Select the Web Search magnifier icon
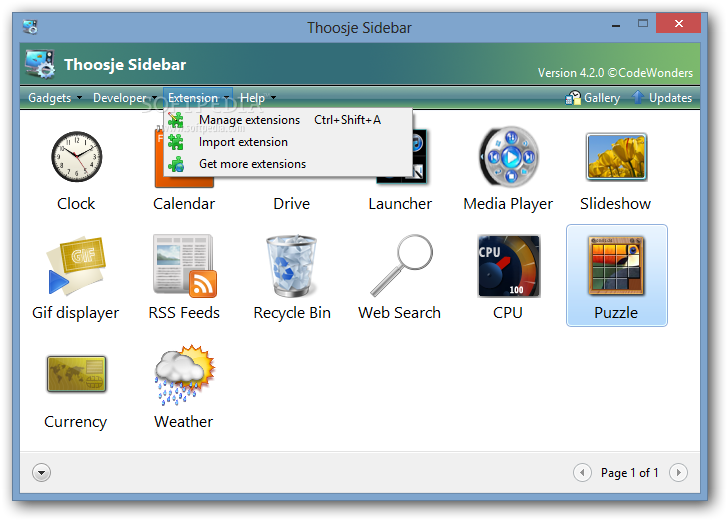The width and height of the screenshot is (728, 521). 401,265
